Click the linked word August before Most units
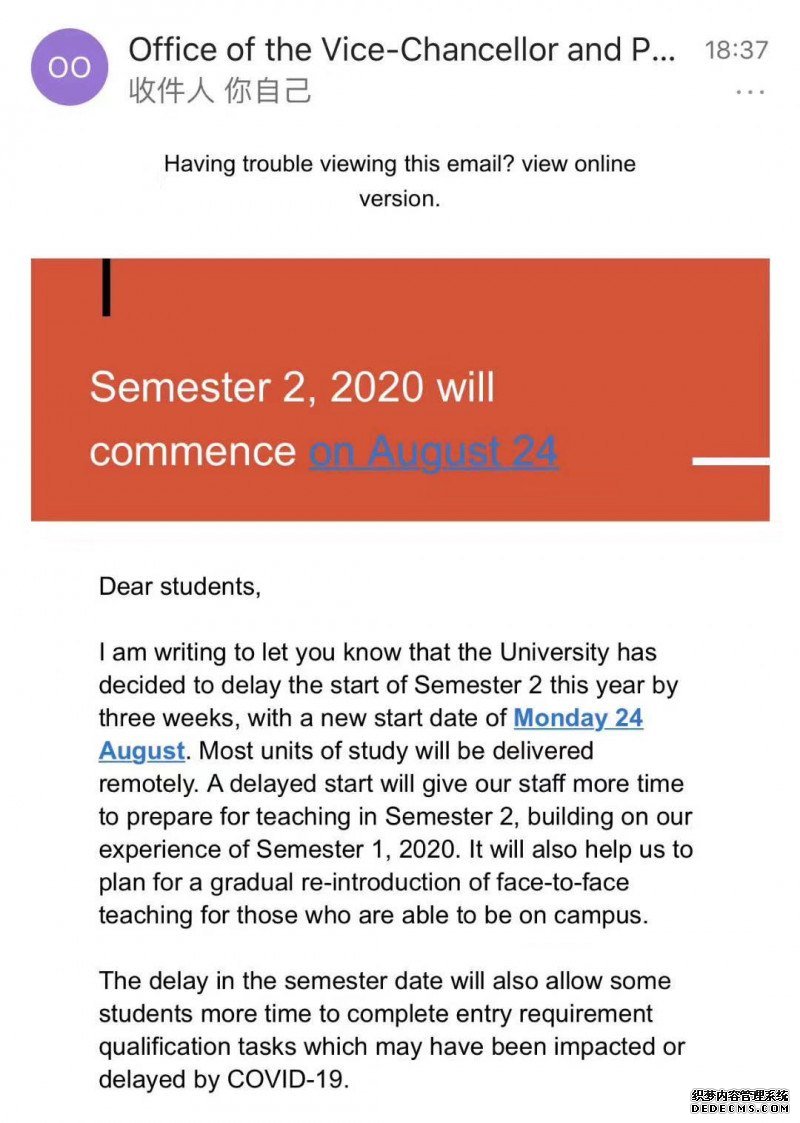The height and width of the screenshot is (1123, 800). tap(142, 751)
